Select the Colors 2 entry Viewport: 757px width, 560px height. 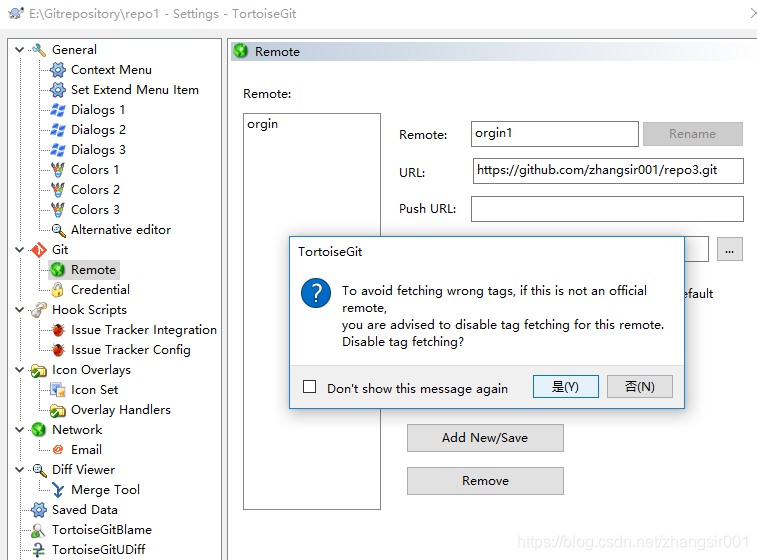coord(95,190)
